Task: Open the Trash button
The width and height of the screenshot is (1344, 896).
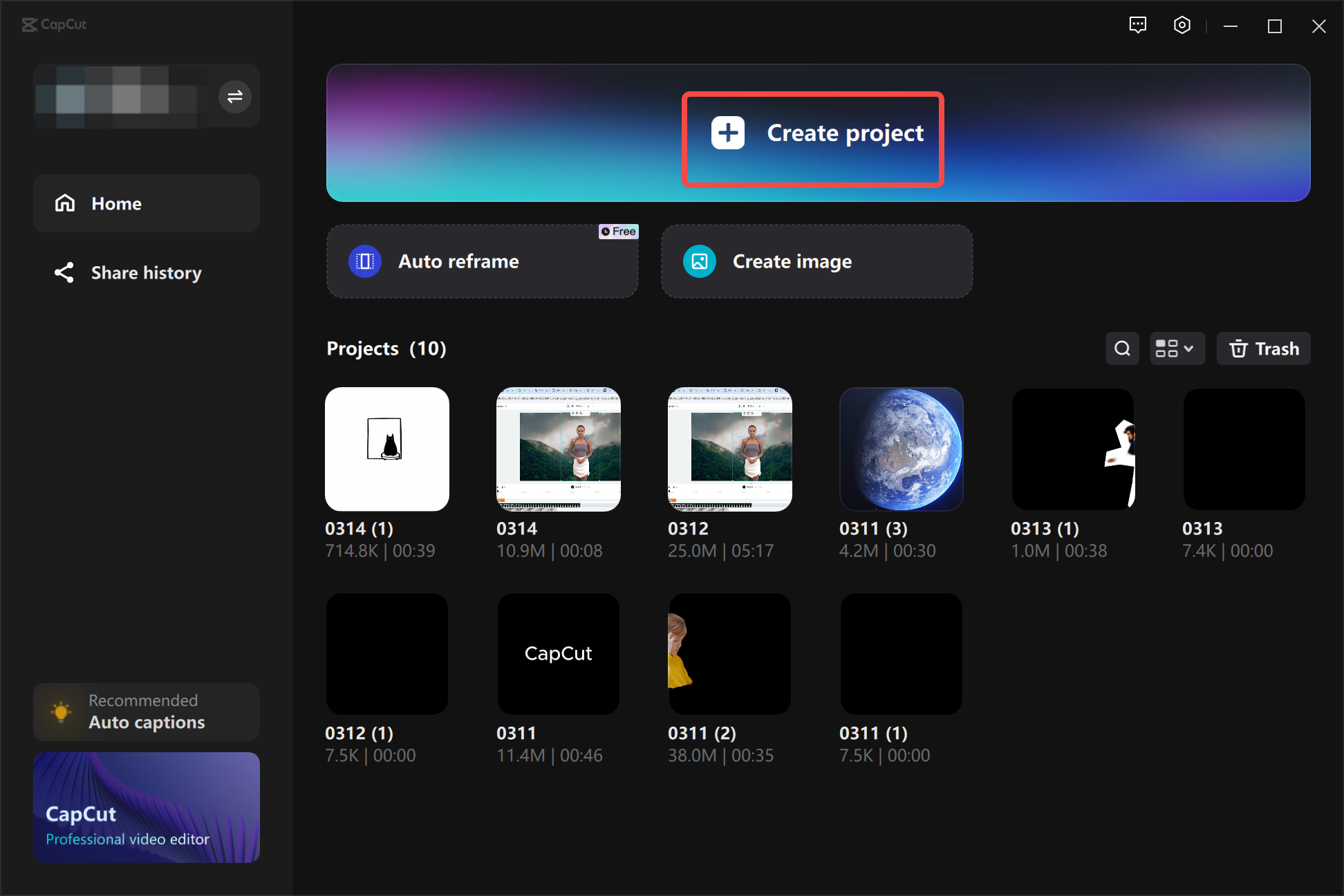Action: (x=1263, y=348)
